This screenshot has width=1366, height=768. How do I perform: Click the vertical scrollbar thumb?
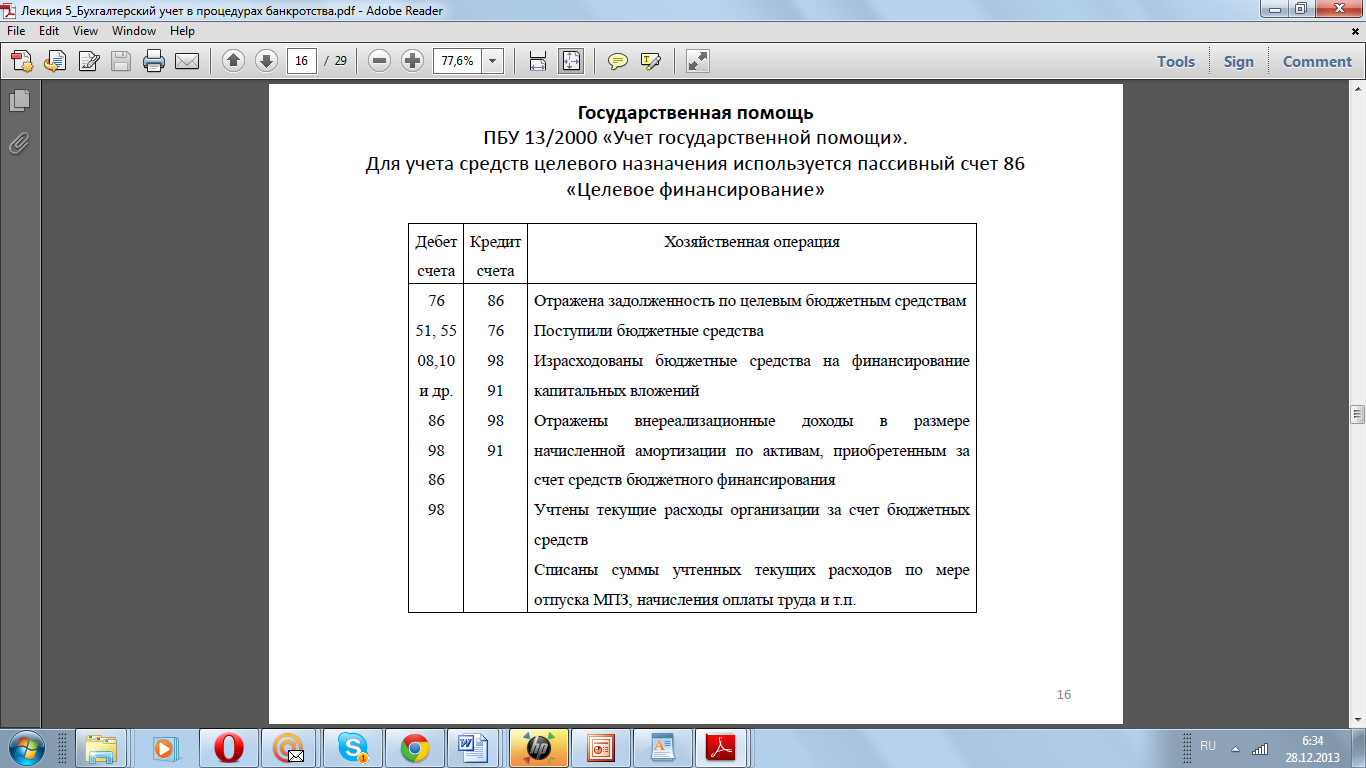click(x=1357, y=413)
